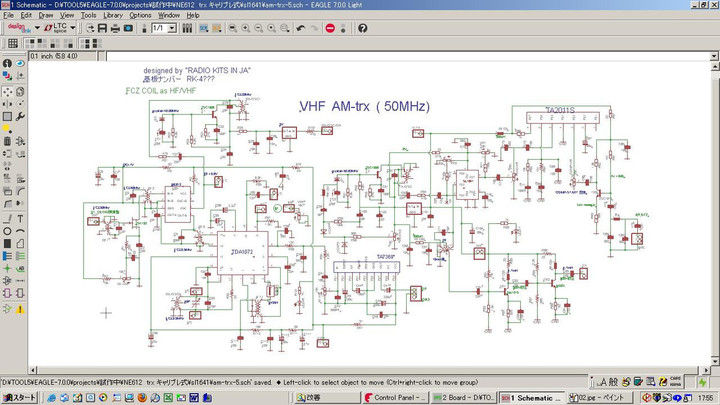720x405 pixels.
Task: Click the Save icon in toolbar
Action: (x=103, y=28)
